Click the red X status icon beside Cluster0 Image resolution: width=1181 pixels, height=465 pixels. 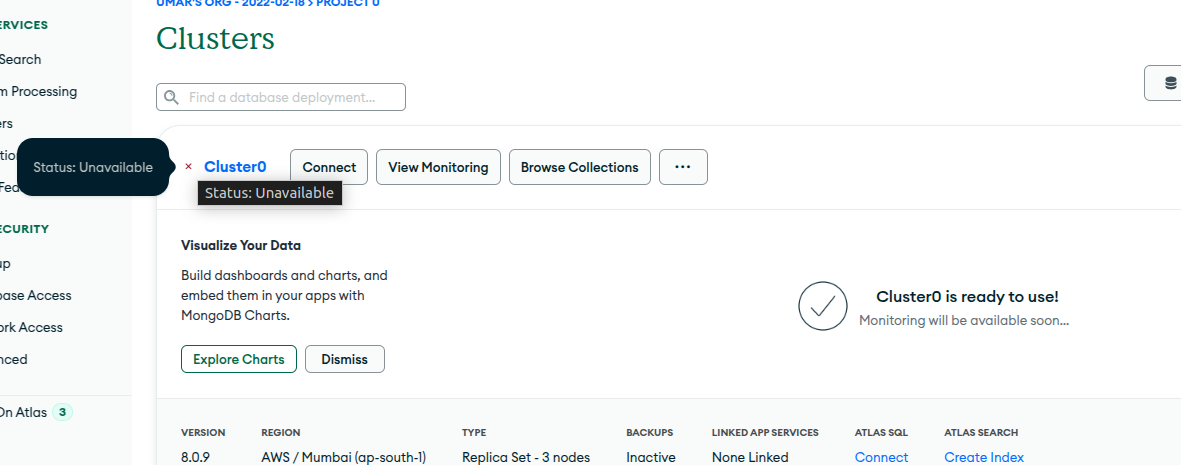click(188, 167)
